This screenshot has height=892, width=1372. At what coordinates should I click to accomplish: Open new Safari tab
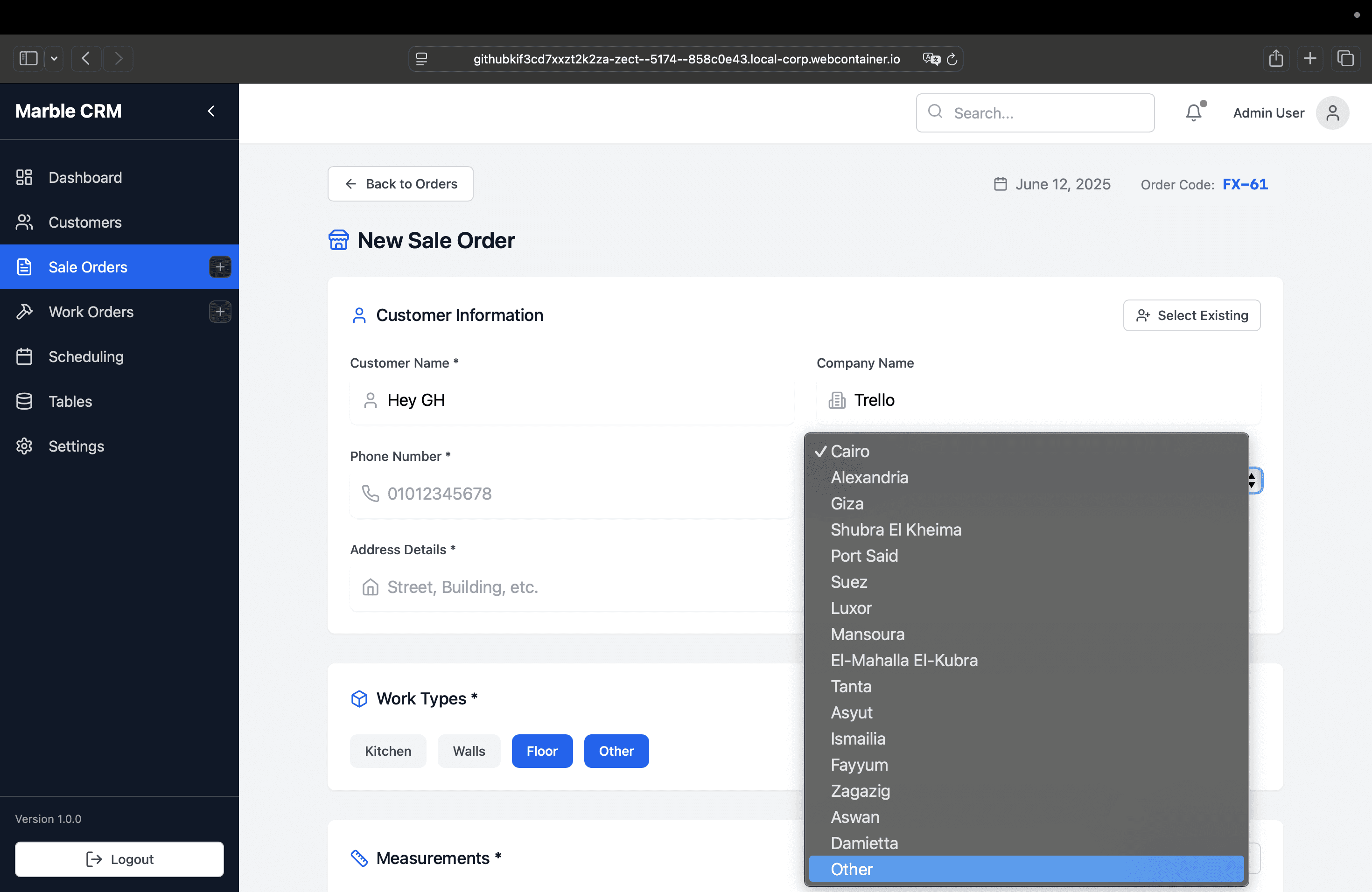pyautogui.click(x=1310, y=58)
